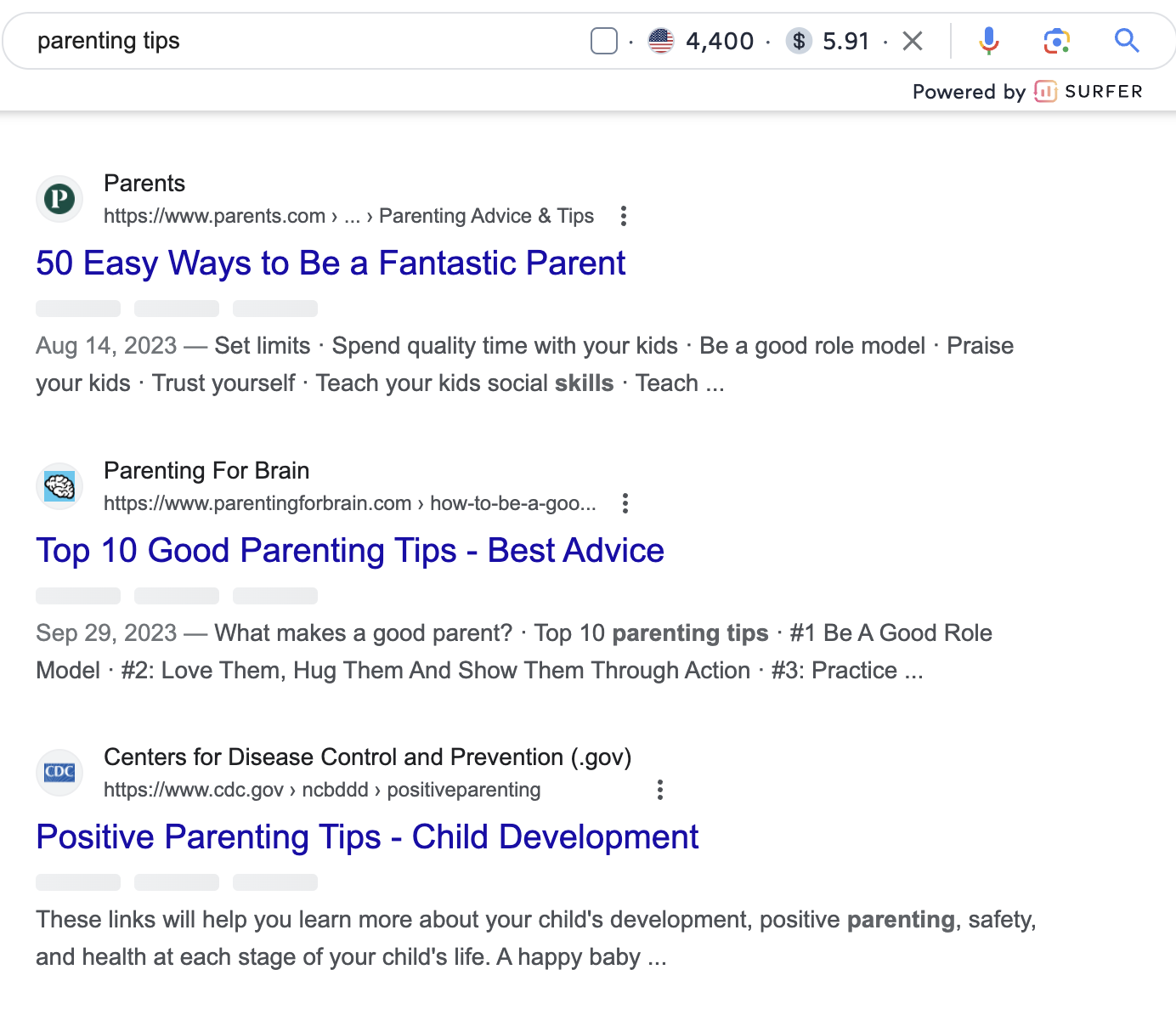Clear the search with the X icon

pos(913,41)
